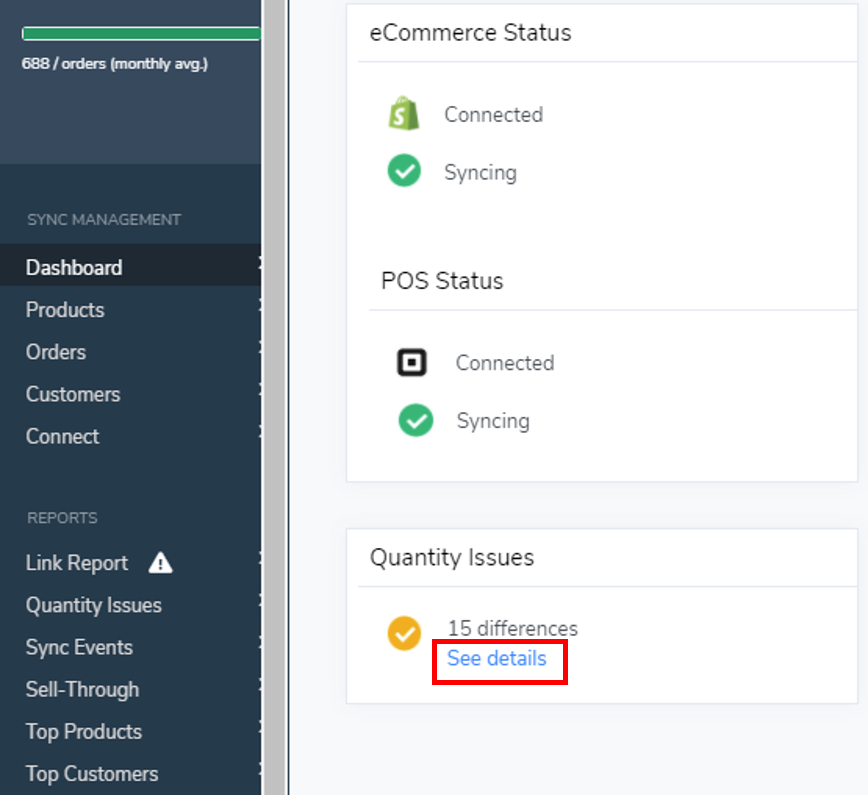Open Top Customers report
This screenshot has height=795, width=868.
[x=92, y=773]
